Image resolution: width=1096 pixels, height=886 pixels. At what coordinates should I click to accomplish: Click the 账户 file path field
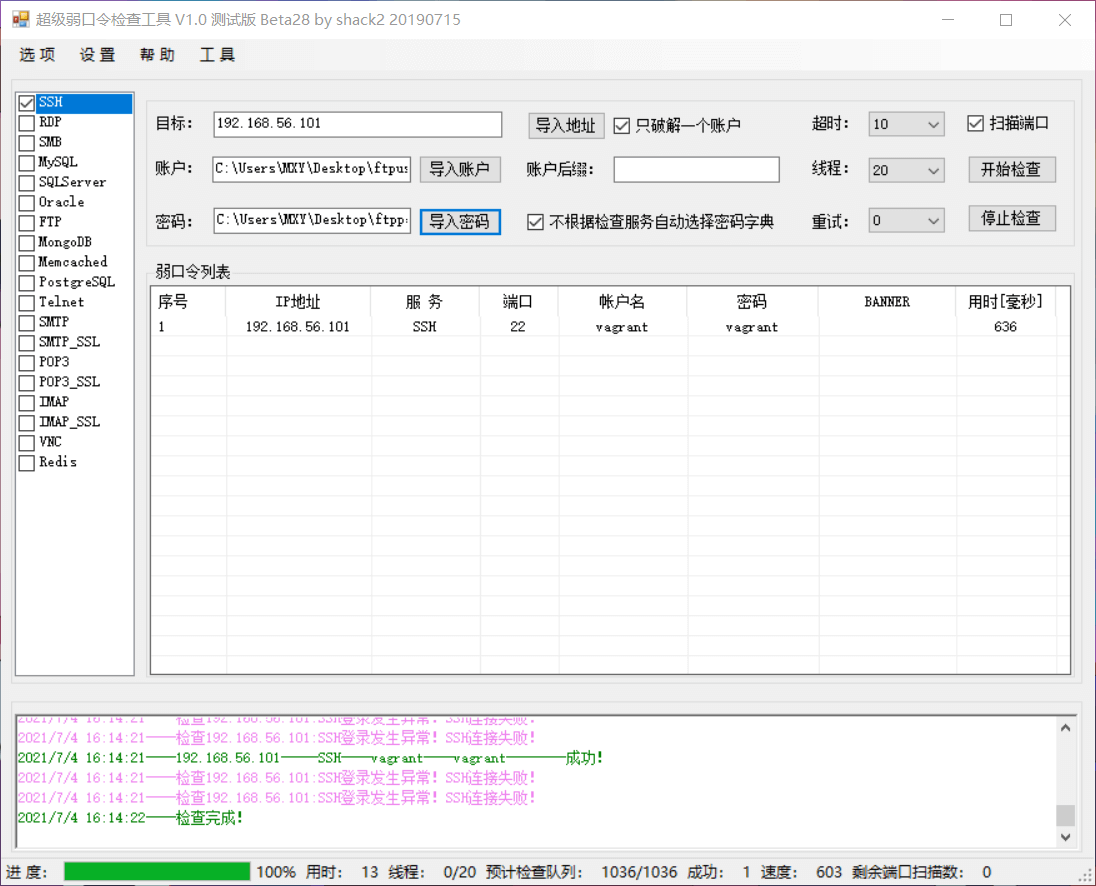tap(312, 169)
